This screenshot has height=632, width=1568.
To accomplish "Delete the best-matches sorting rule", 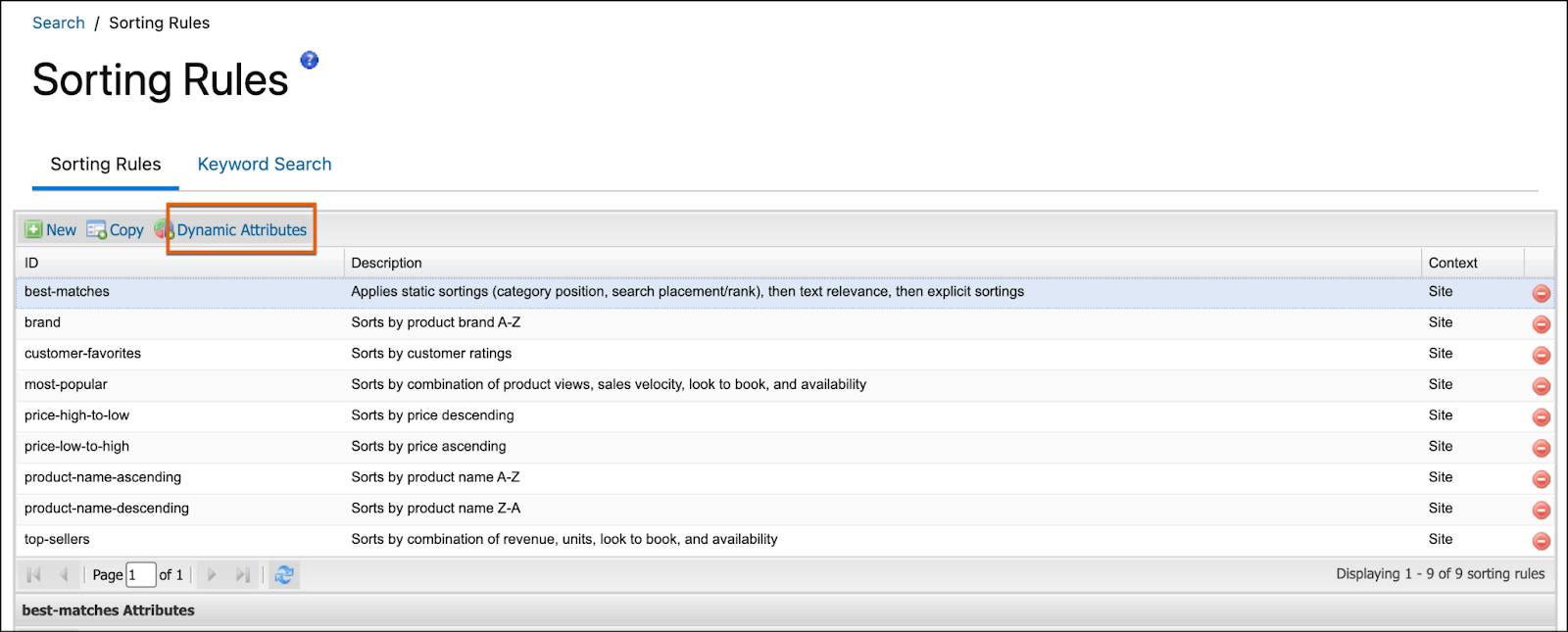I will point(1541,293).
